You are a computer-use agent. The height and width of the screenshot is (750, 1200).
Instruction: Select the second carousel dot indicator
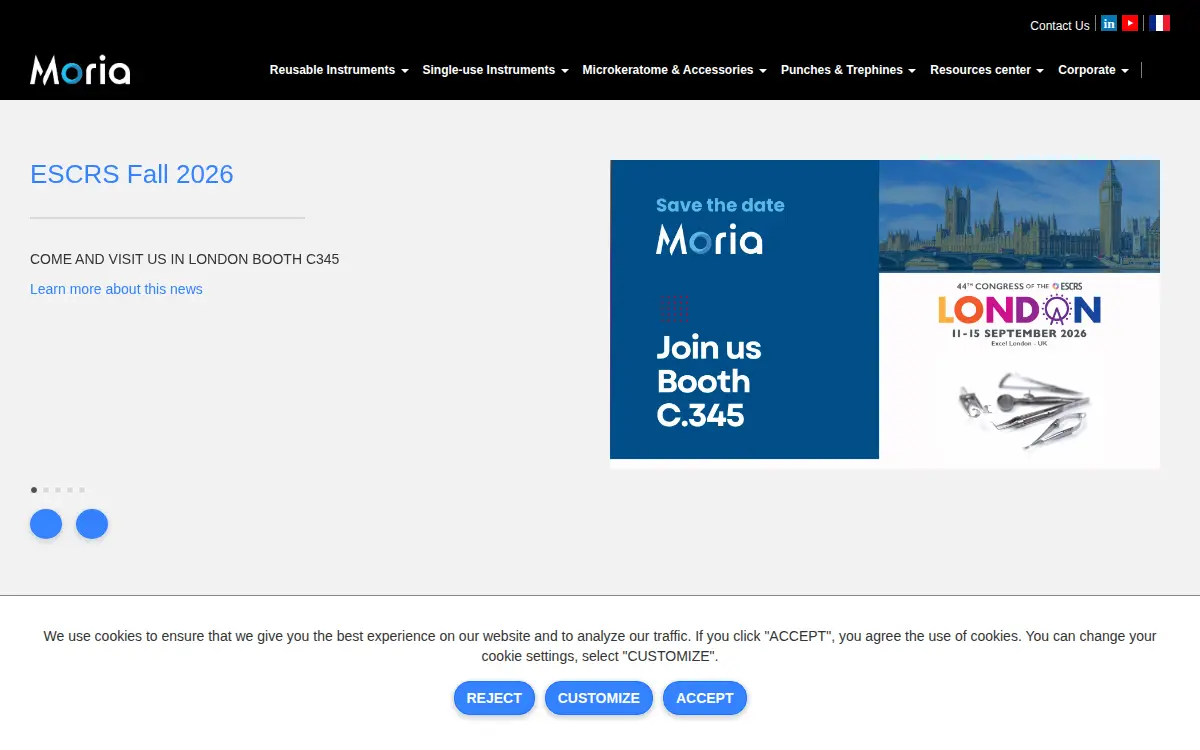[46, 490]
